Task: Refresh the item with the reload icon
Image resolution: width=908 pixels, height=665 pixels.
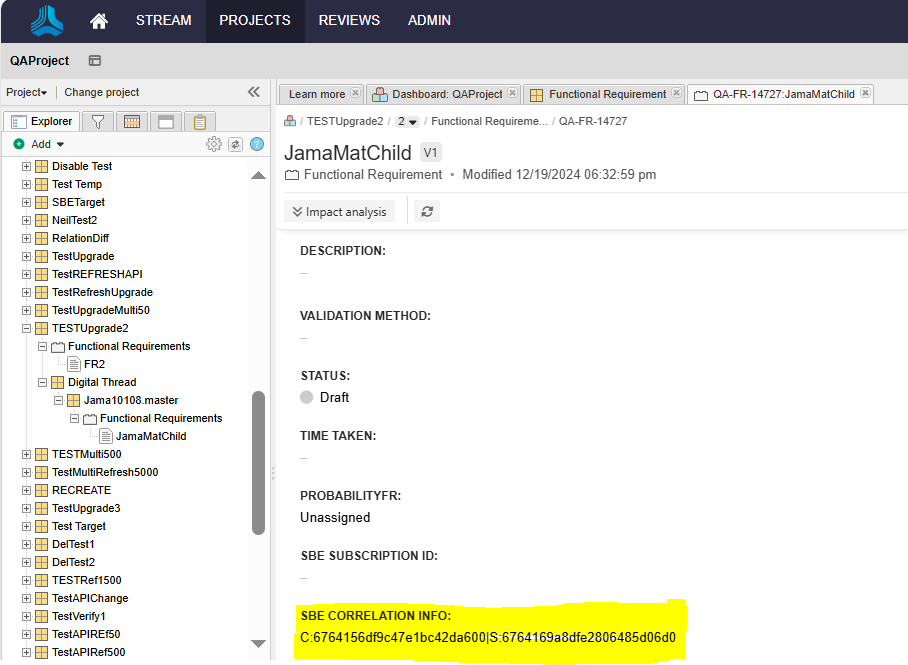Action: tap(427, 211)
